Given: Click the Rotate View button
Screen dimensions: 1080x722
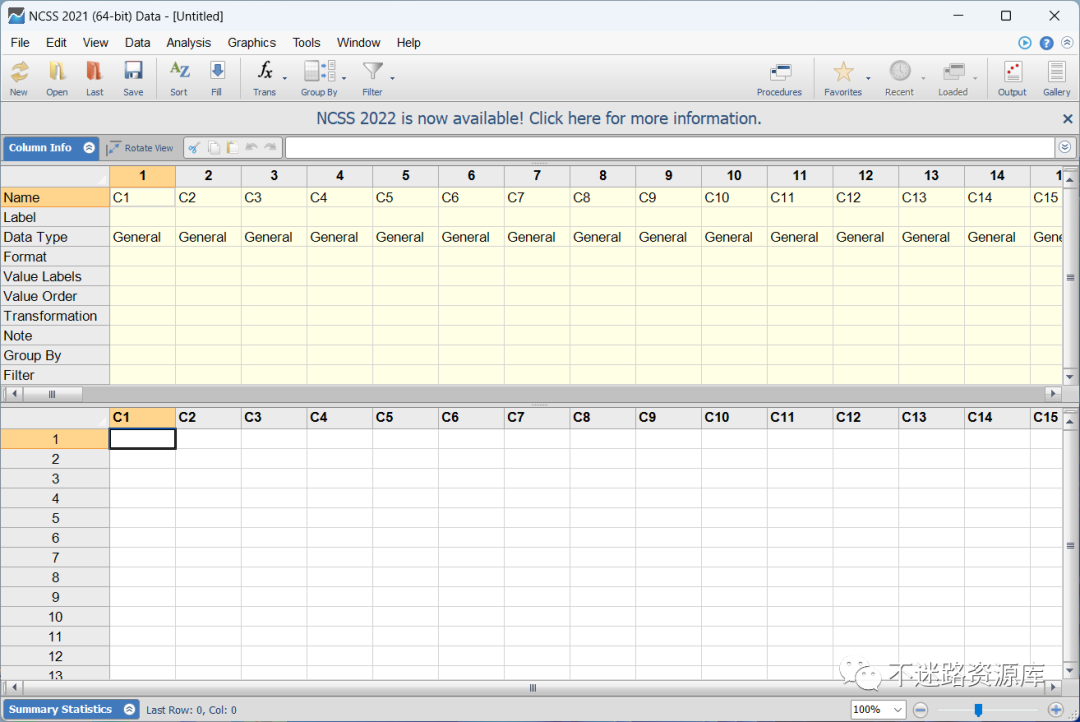Looking at the screenshot, I should click(141, 147).
